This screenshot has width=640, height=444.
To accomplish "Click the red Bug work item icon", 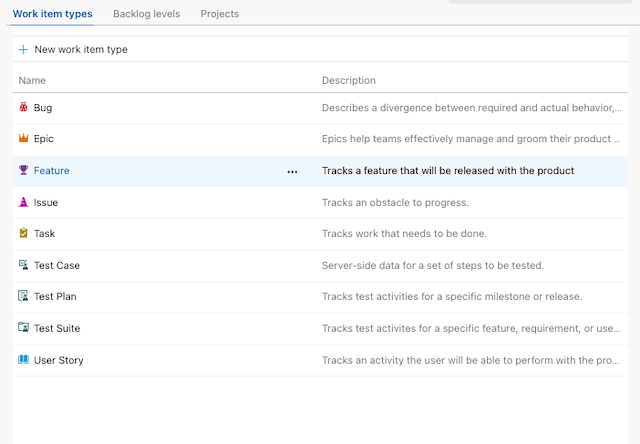I will (x=24, y=107).
